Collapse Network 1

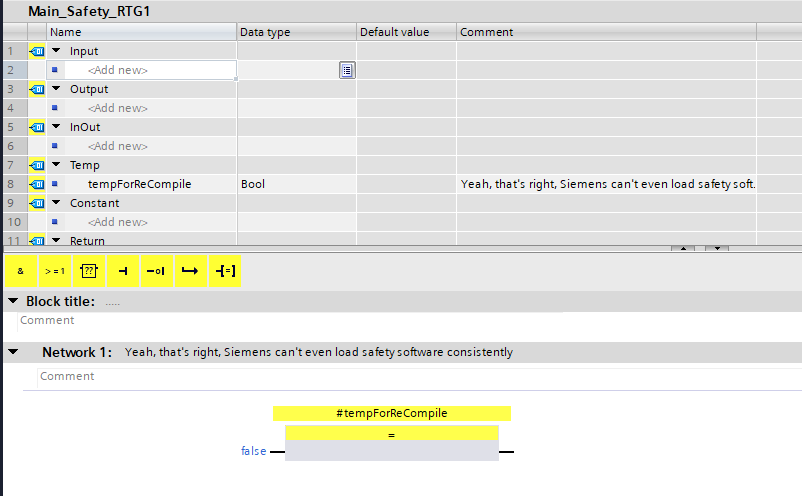(x=13, y=352)
